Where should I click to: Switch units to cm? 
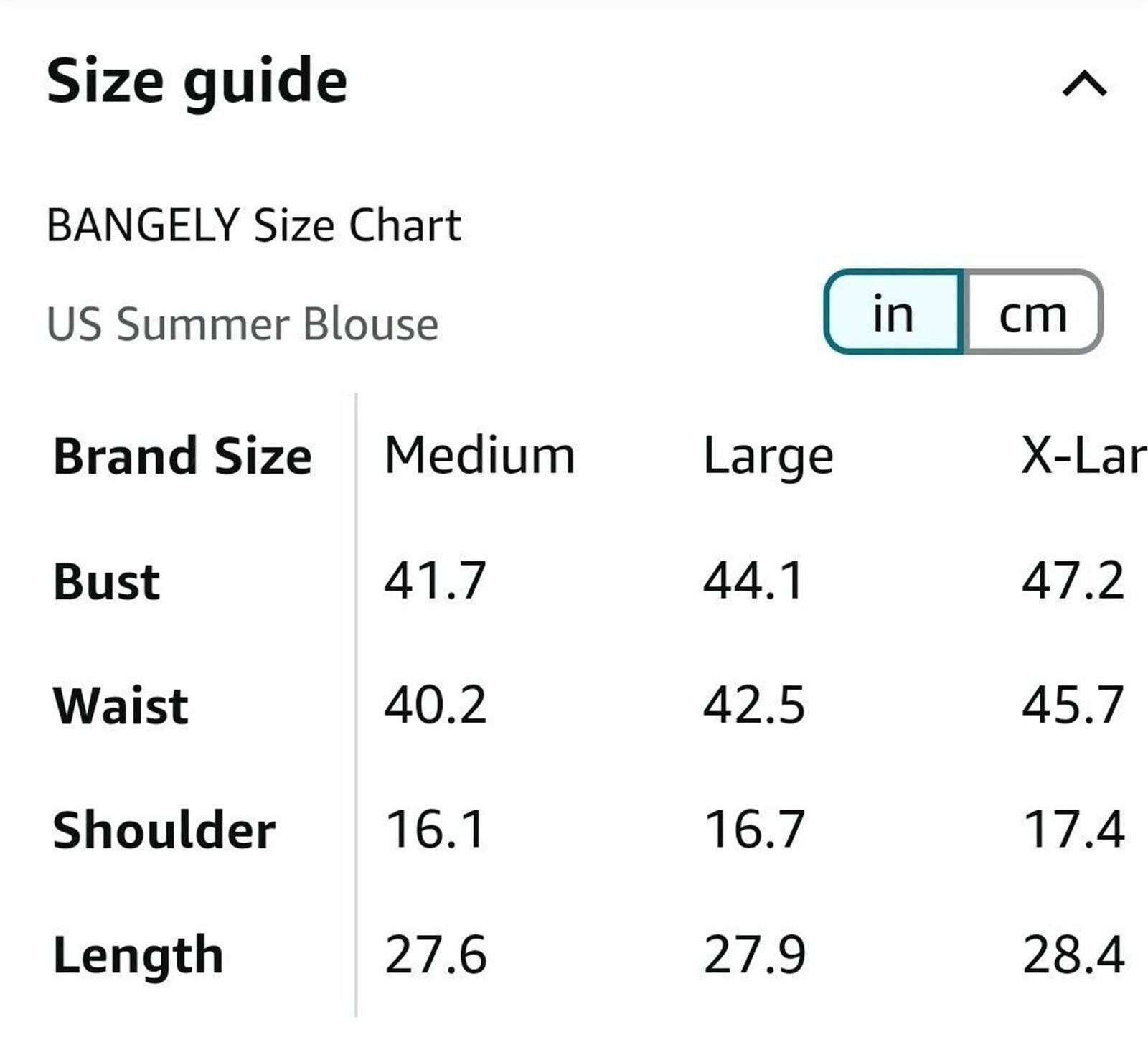point(1032,311)
